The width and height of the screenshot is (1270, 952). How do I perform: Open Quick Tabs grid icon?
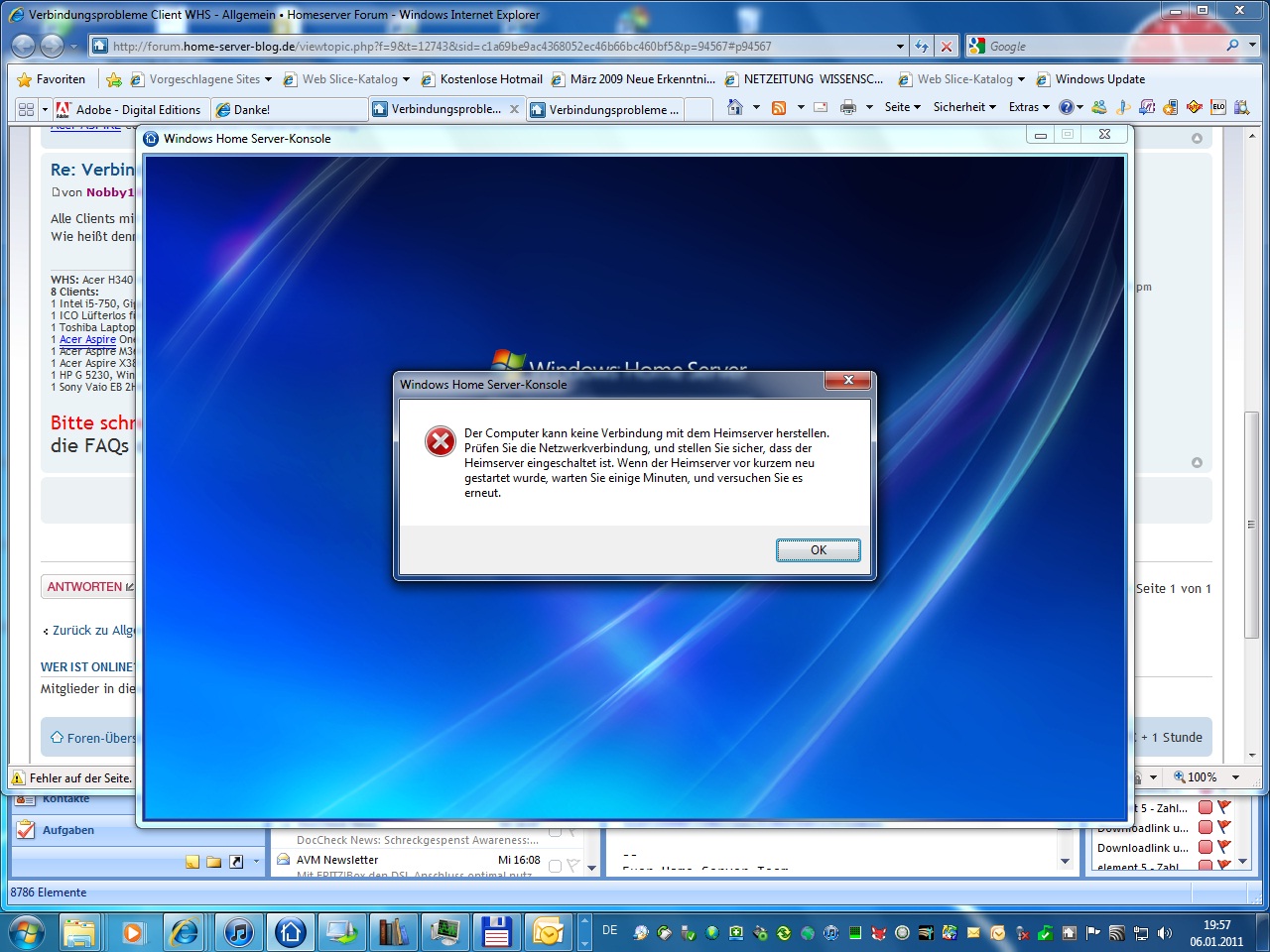(26, 109)
